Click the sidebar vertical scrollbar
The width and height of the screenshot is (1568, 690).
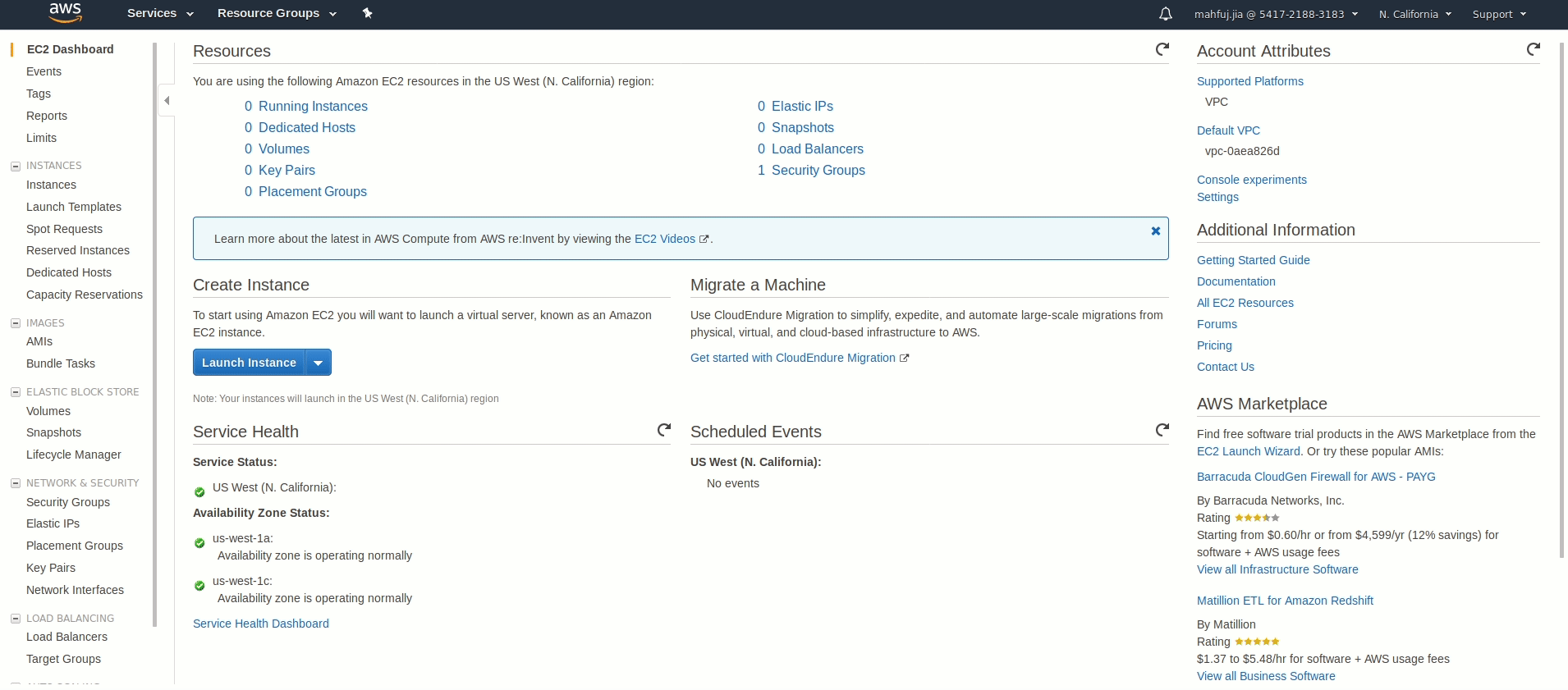[154, 335]
